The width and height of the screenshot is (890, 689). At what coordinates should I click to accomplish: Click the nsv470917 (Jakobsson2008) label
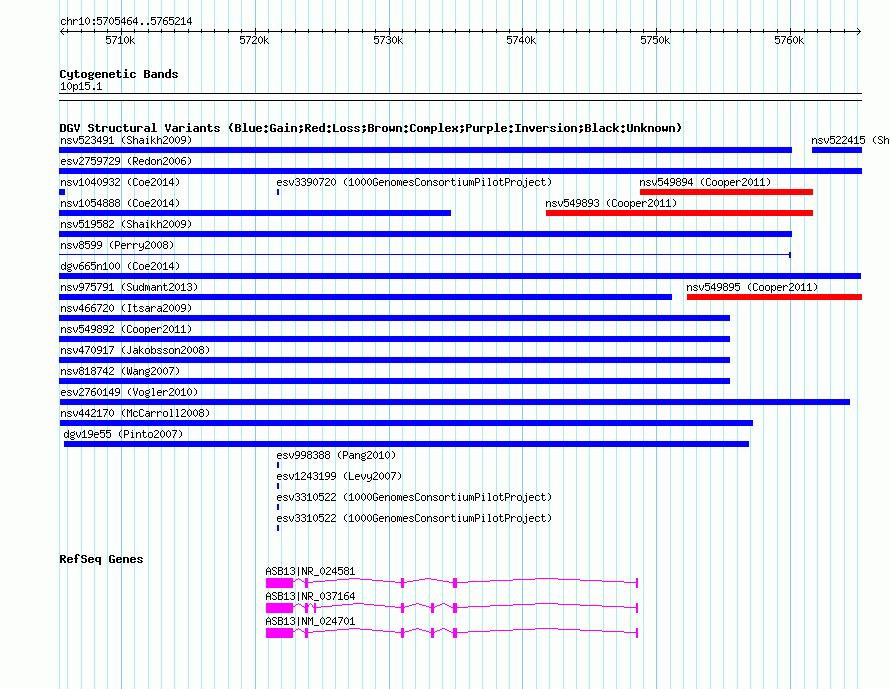[x=135, y=350]
